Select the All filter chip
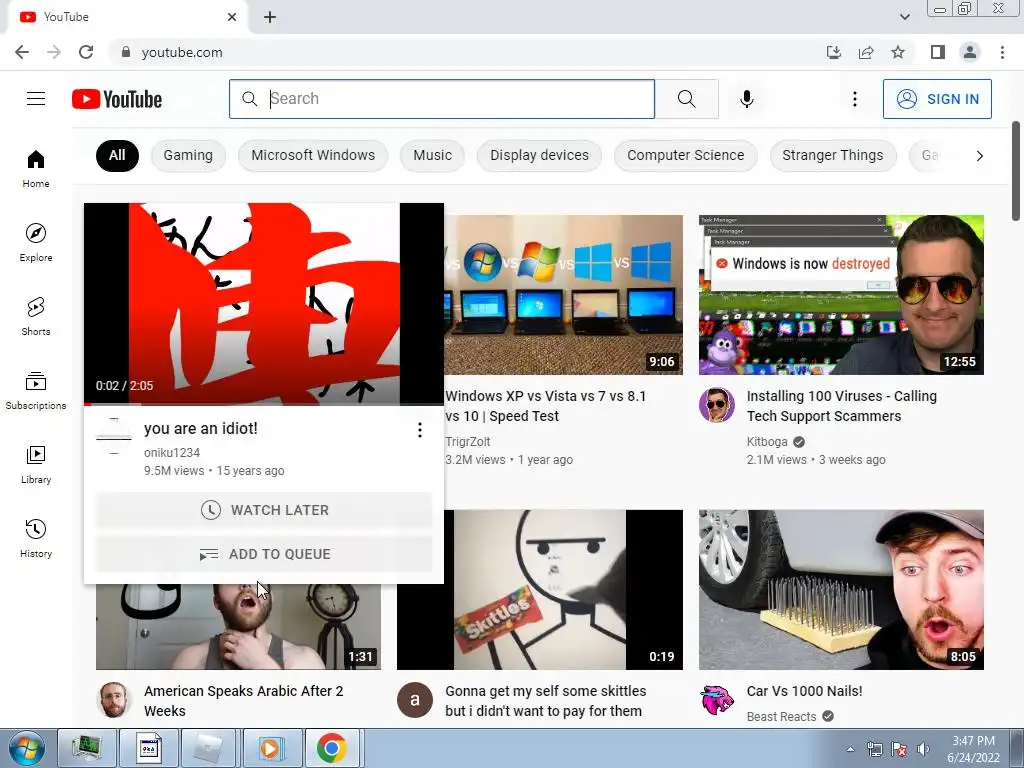This screenshot has width=1024, height=768. pos(117,155)
